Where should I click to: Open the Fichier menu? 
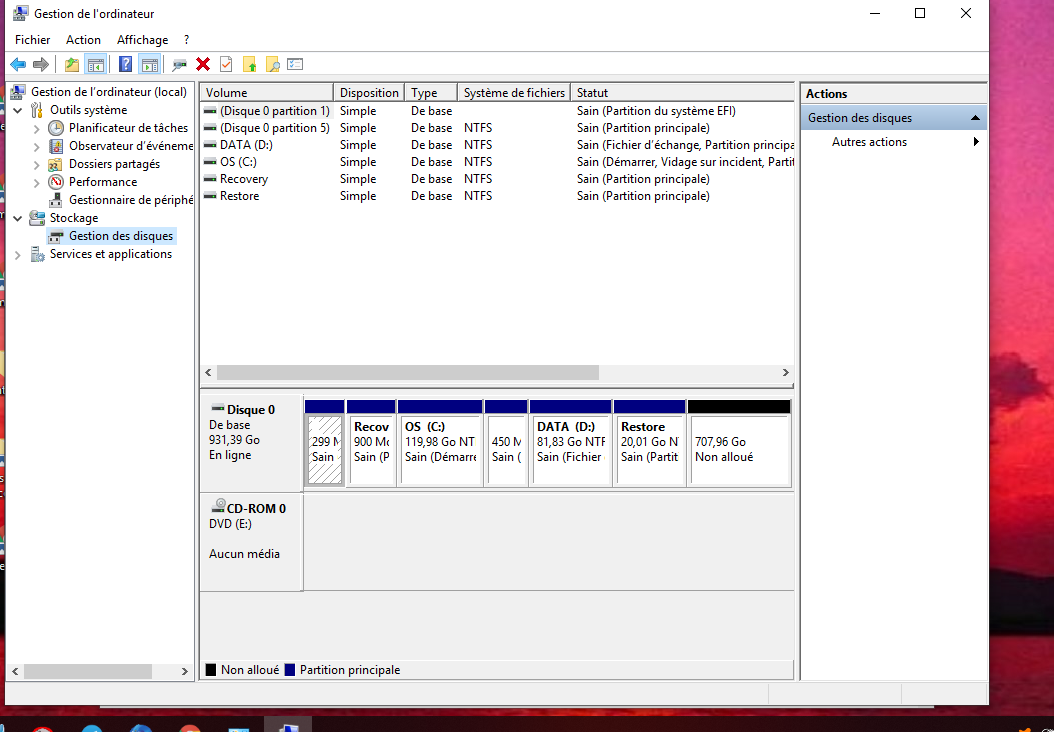tap(32, 40)
